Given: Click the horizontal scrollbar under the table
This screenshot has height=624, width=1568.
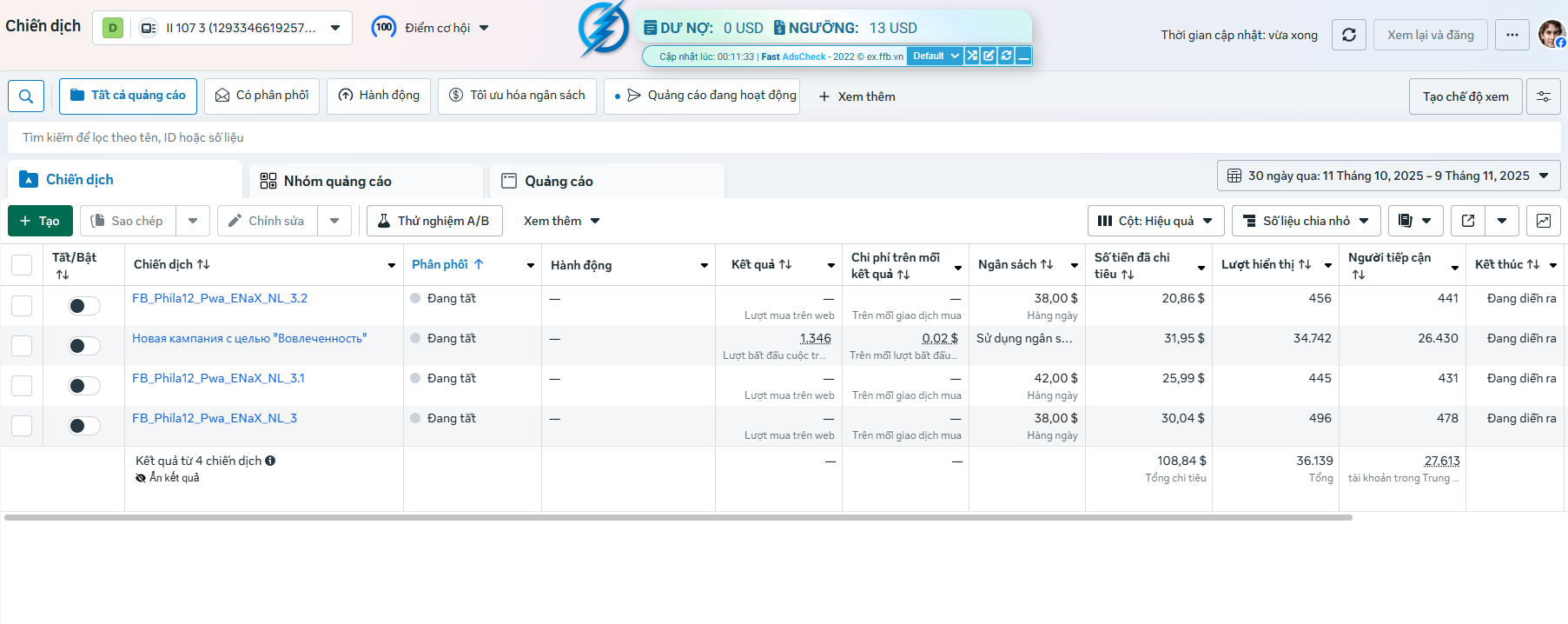Looking at the screenshot, I should point(678,517).
